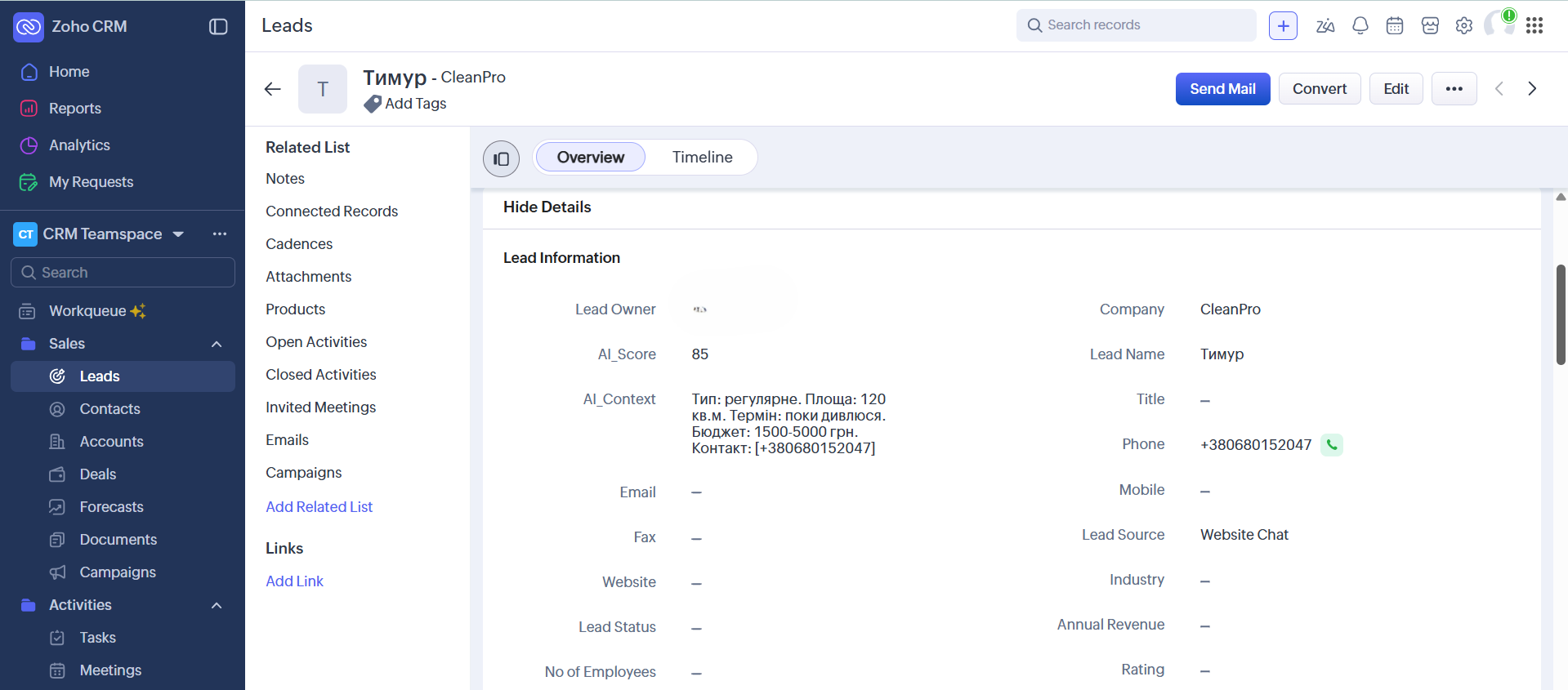Open Notes in Related List
The height and width of the screenshot is (690, 1568).
(x=284, y=179)
